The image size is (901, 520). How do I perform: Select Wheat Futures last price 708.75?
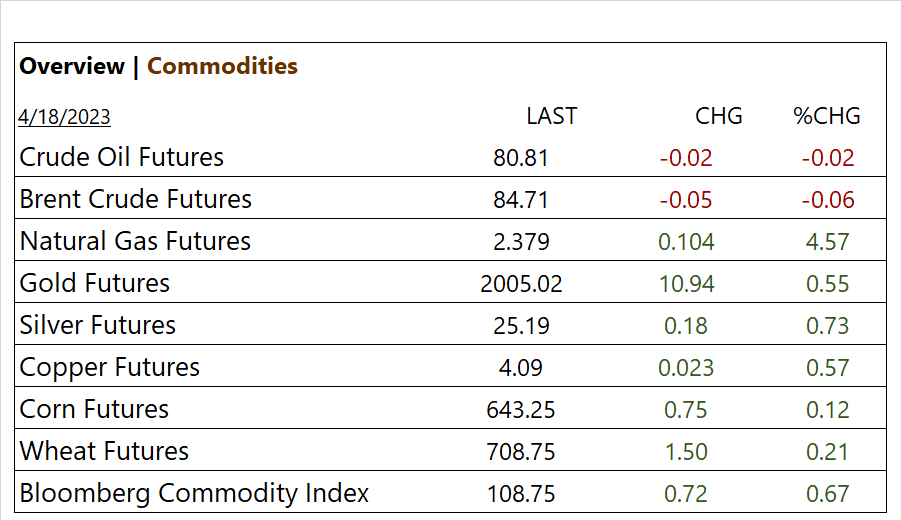click(x=521, y=452)
